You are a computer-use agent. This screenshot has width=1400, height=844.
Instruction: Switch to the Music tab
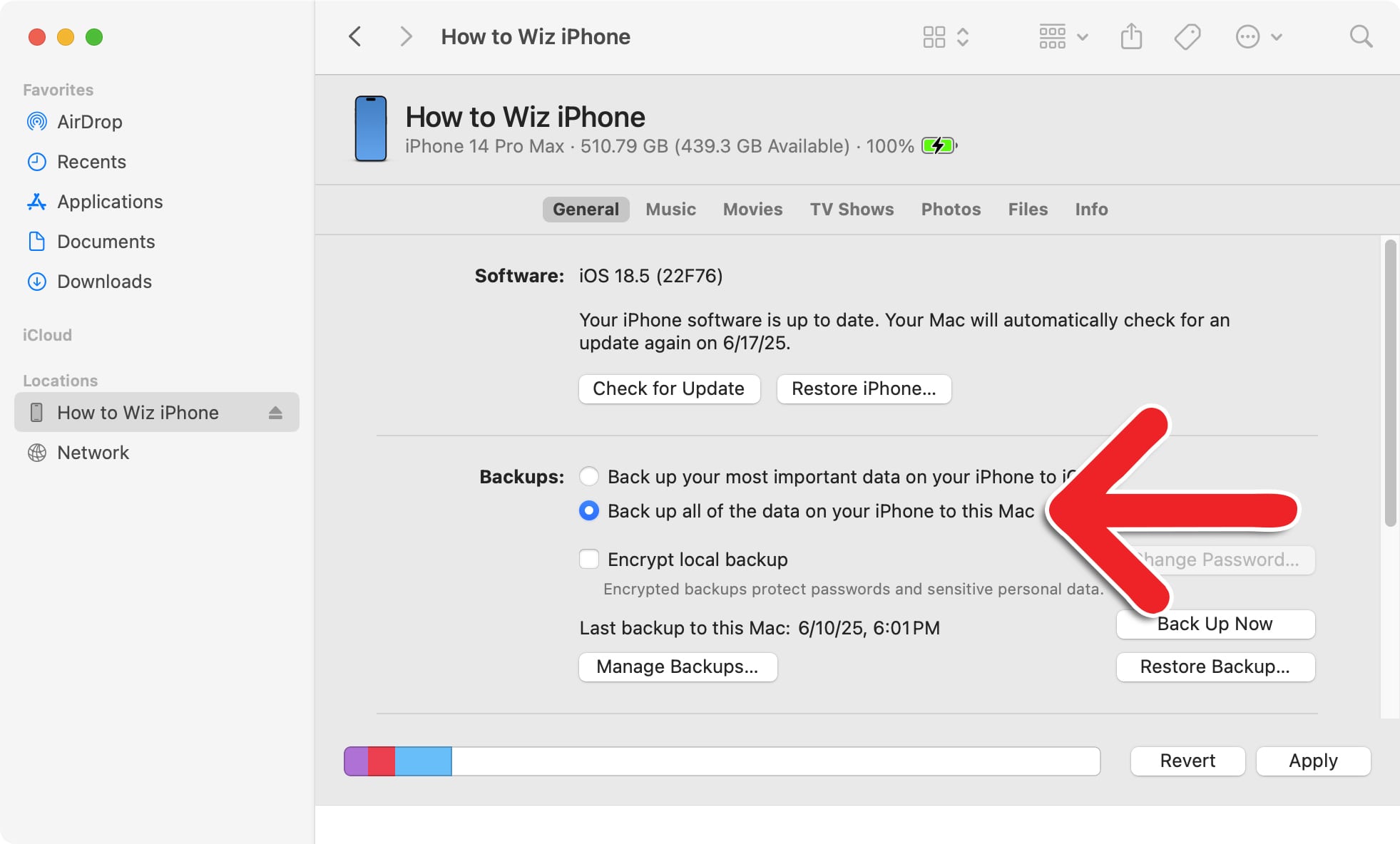point(670,209)
